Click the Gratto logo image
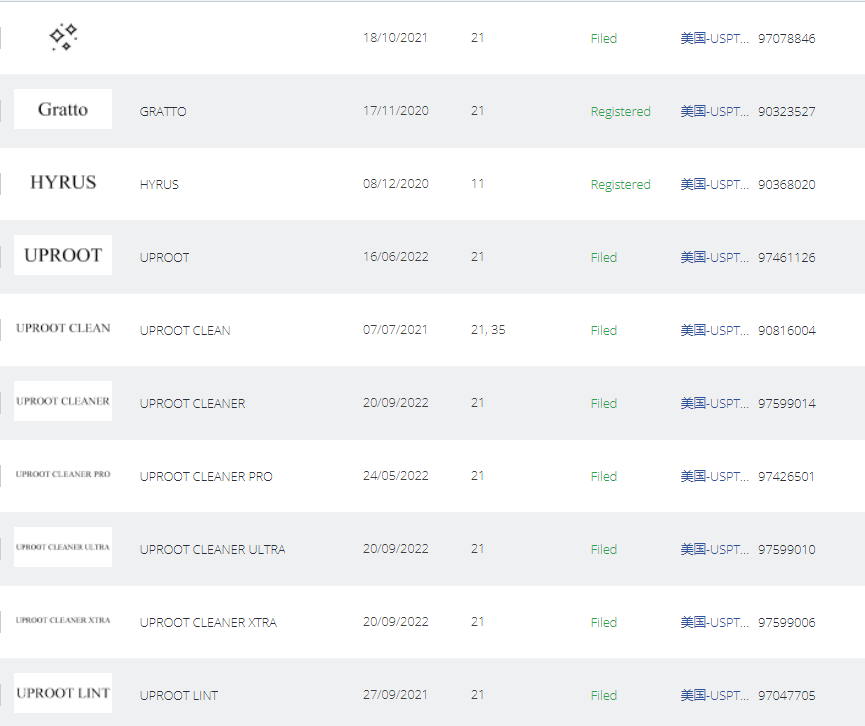Screen dimensions: 865x726 click(x=63, y=109)
